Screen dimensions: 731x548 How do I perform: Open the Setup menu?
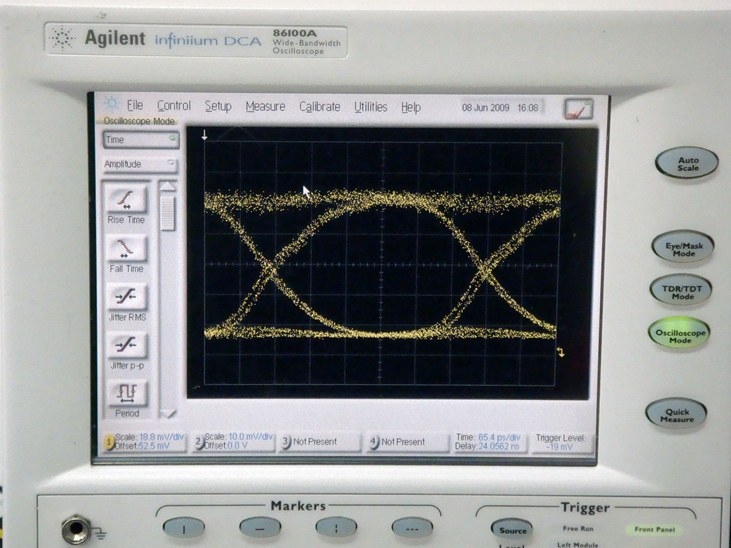218,106
